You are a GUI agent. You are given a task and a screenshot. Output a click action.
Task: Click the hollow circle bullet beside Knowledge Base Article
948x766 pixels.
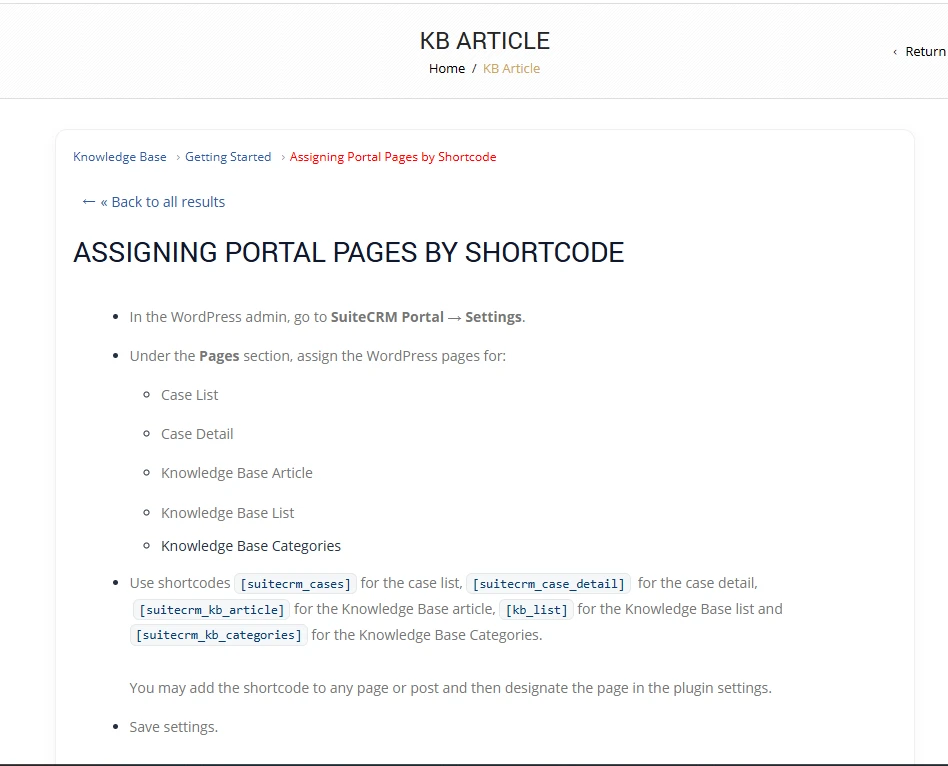coord(146,473)
